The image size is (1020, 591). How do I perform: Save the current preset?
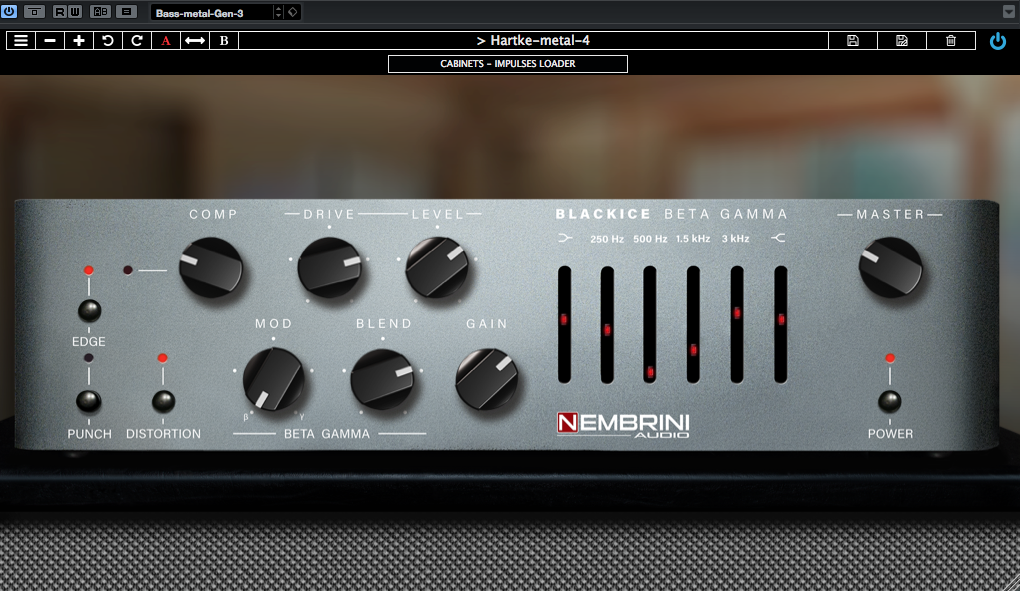[x=853, y=40]
